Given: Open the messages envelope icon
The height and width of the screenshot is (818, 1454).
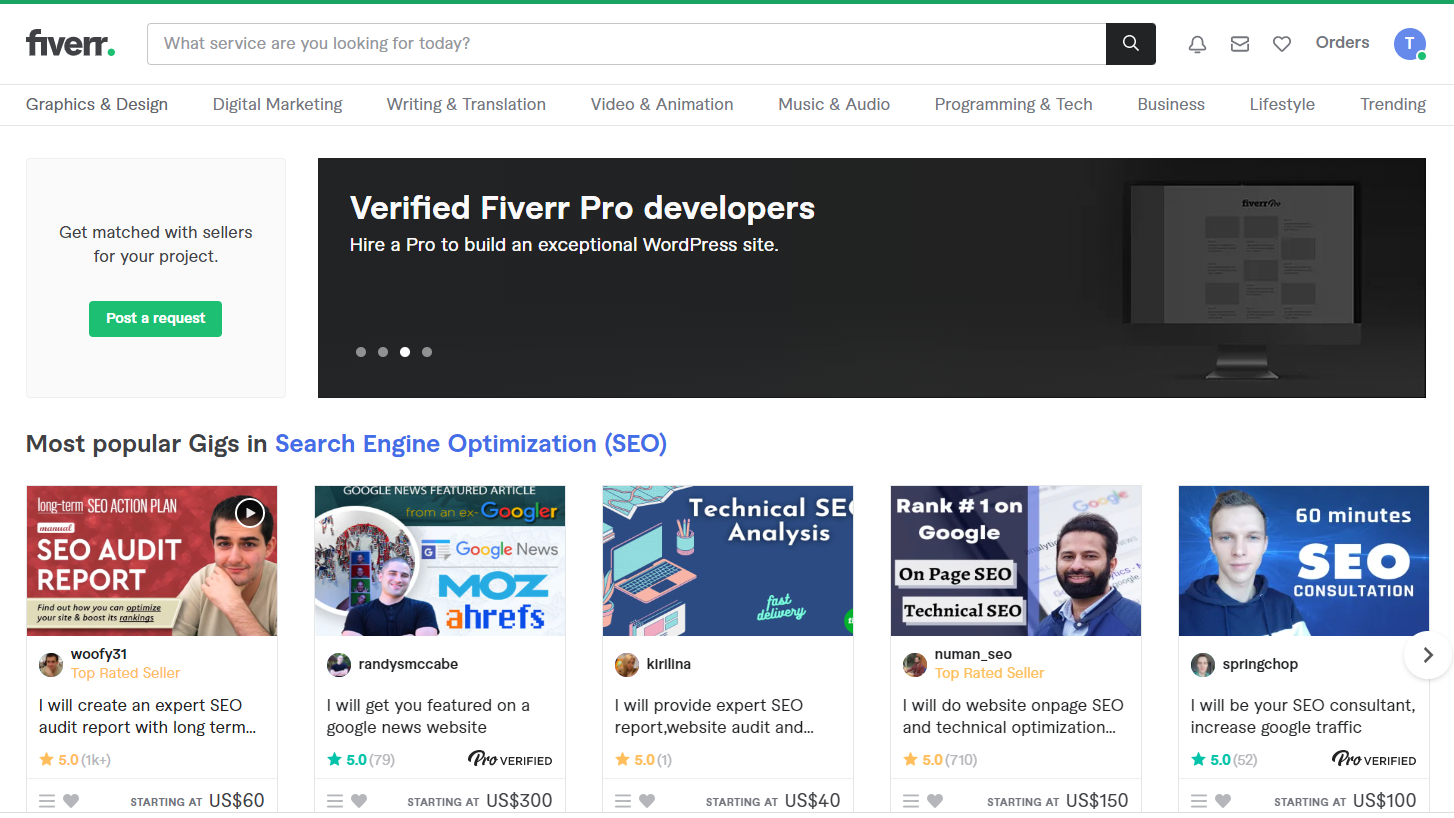Looking at the screenshot, I should coord(1240,44).
